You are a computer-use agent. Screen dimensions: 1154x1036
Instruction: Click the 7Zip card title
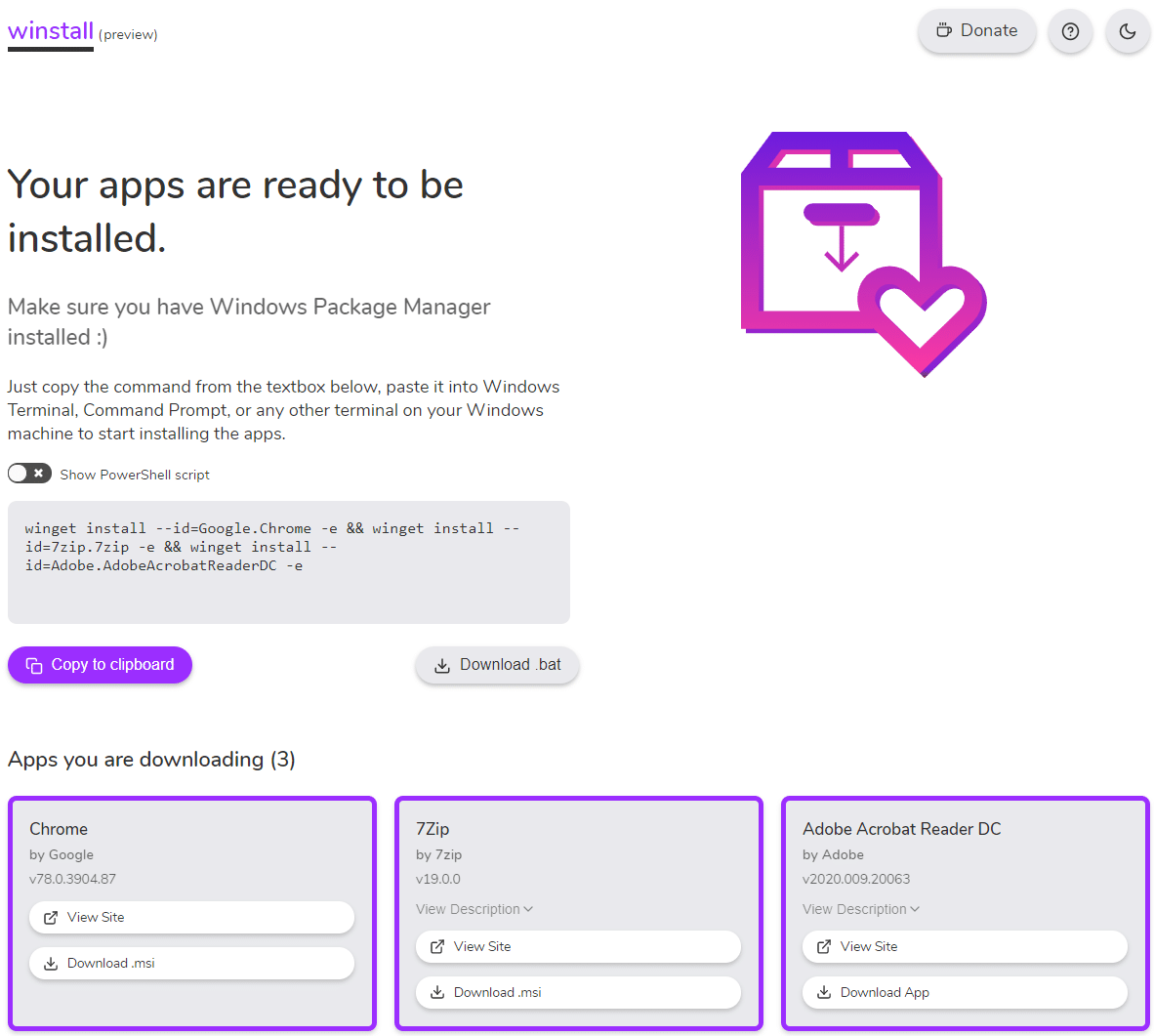pyautogui.click(x=432, y=829)
